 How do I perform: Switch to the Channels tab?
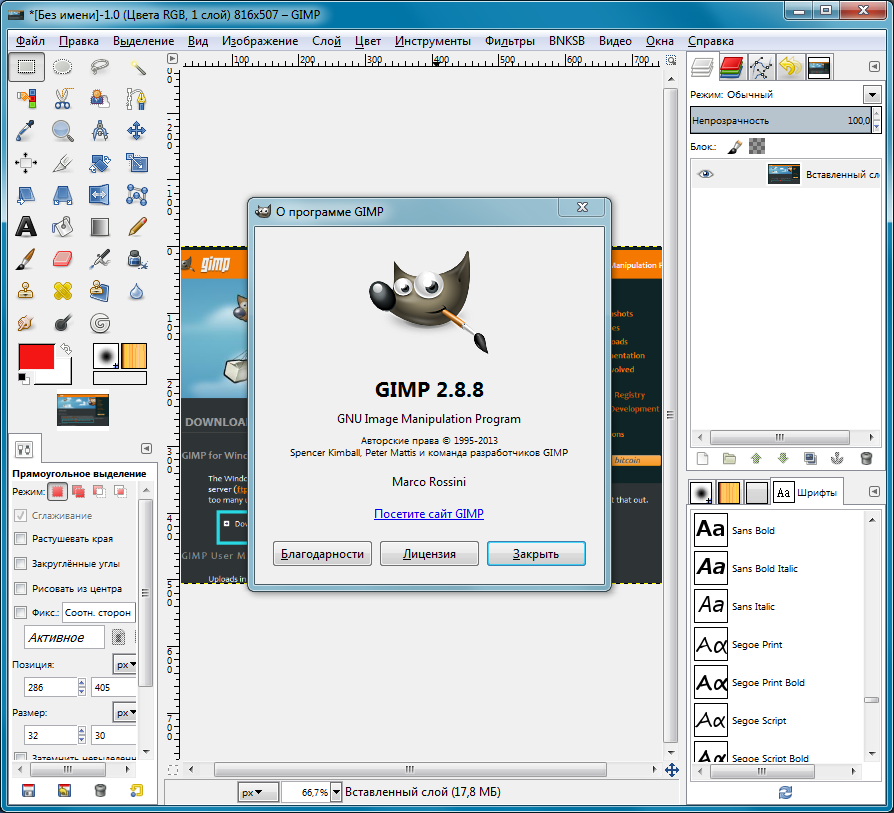(732, 67)
